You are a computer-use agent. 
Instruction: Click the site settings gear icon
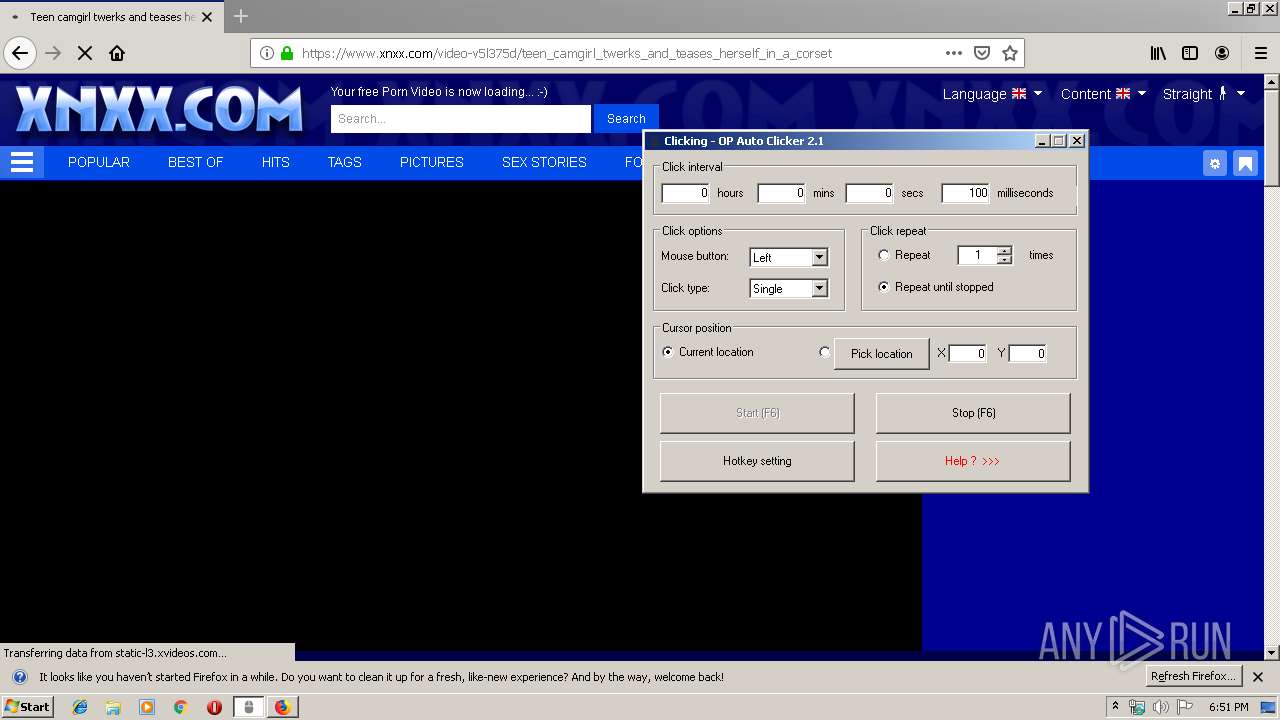tap(1215, 163)
